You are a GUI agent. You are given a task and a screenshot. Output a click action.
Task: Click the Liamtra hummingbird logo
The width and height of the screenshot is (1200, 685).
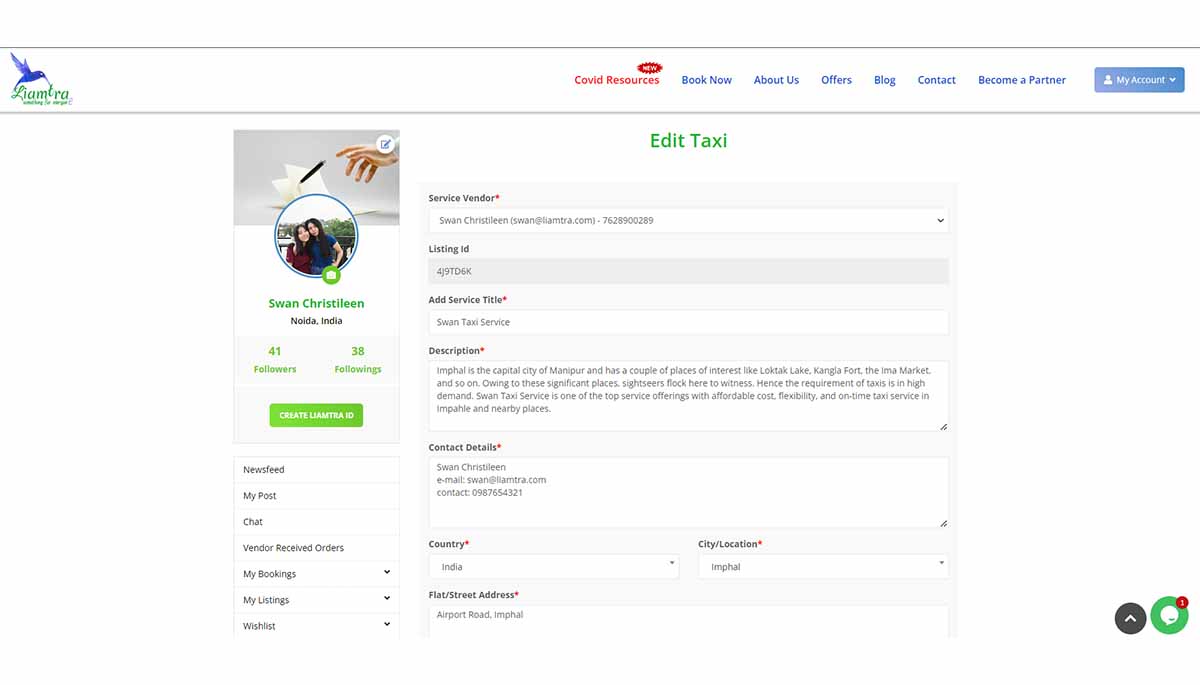pos(41,80)
